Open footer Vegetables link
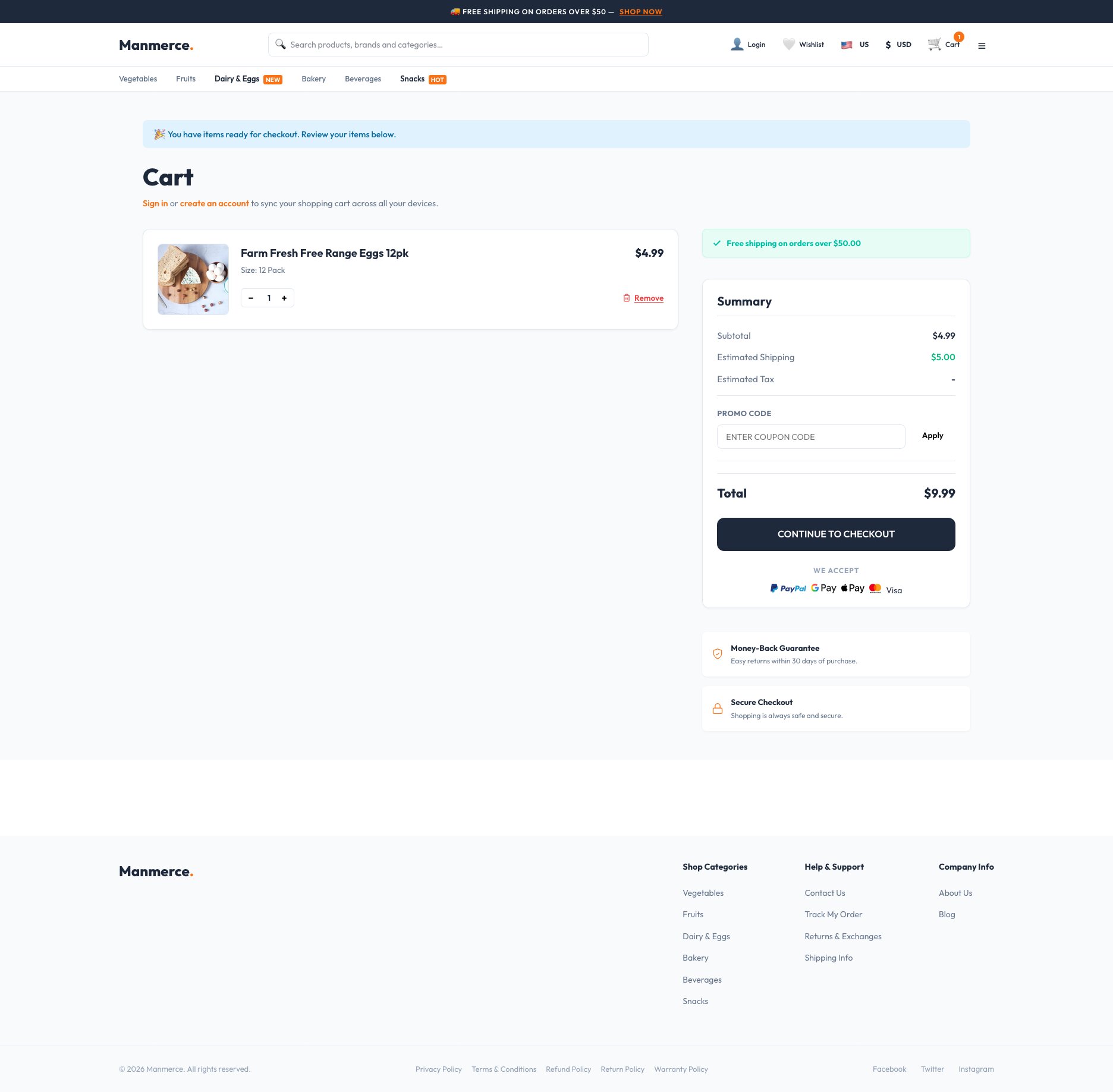The height and width of the screenshot is (1092, 1113). coord(703,893)
